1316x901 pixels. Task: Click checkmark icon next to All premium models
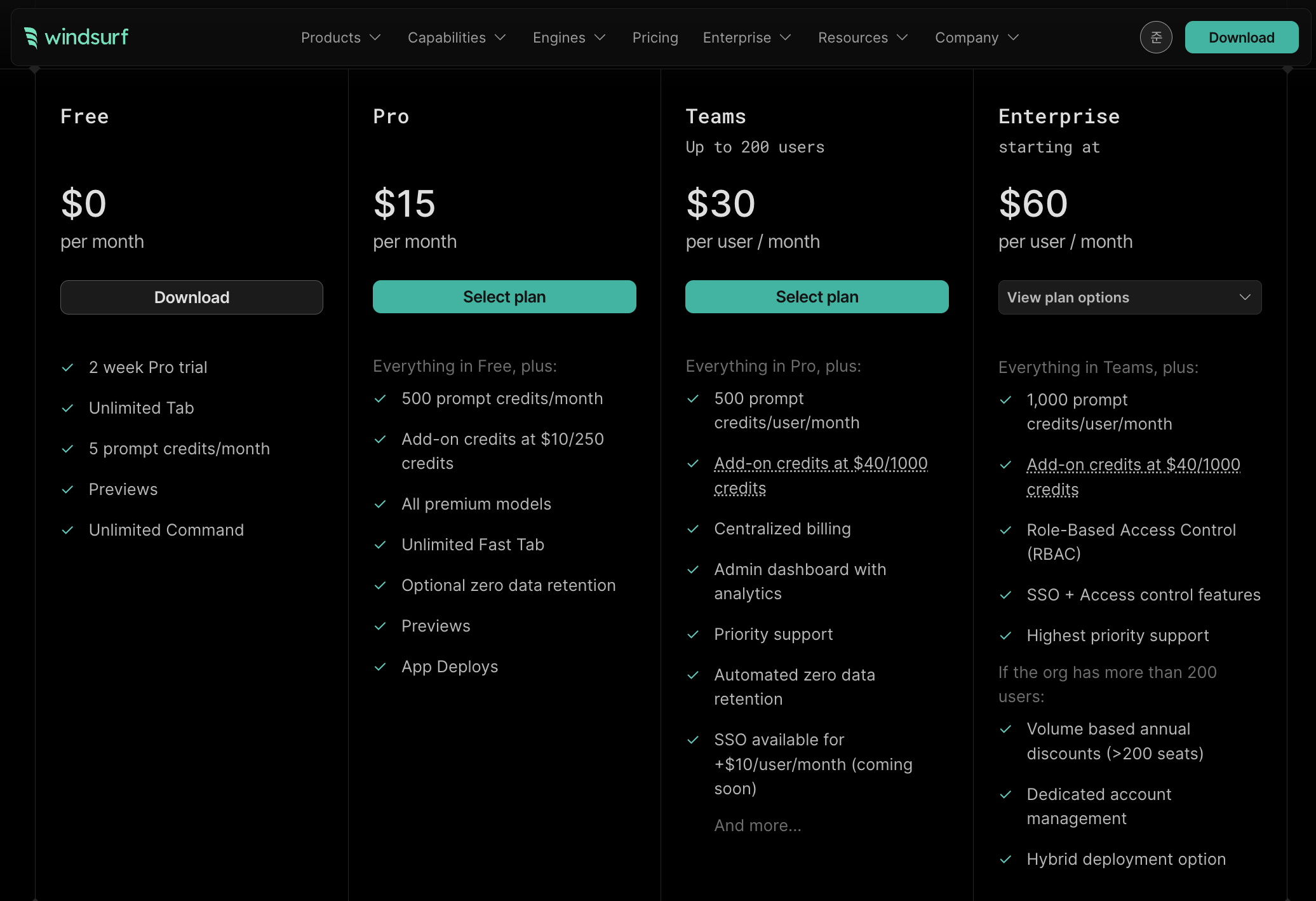380,505
